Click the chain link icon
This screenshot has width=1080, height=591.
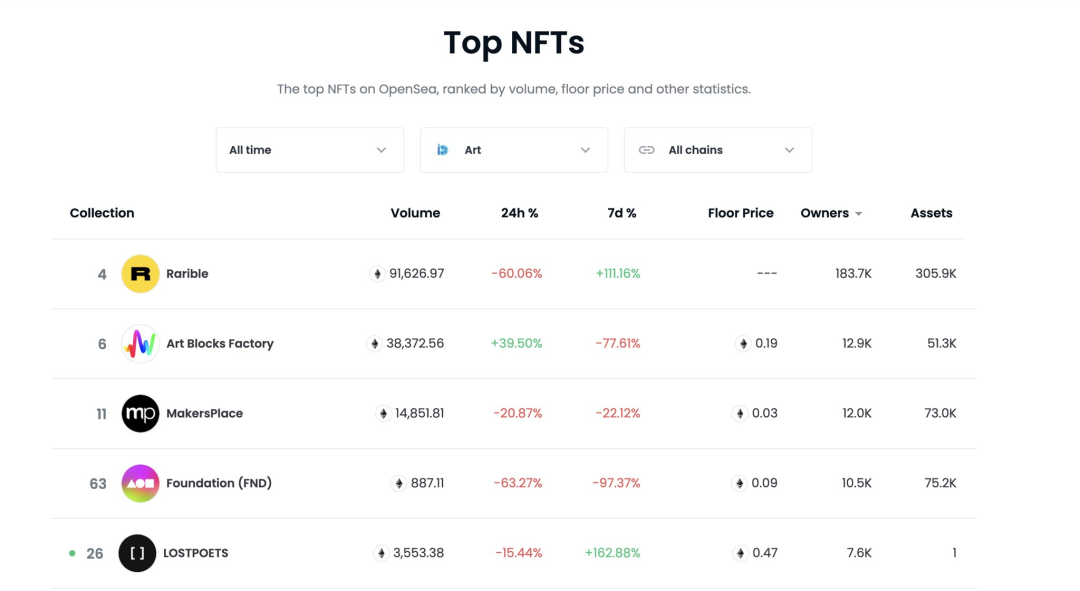coord(647,150)
